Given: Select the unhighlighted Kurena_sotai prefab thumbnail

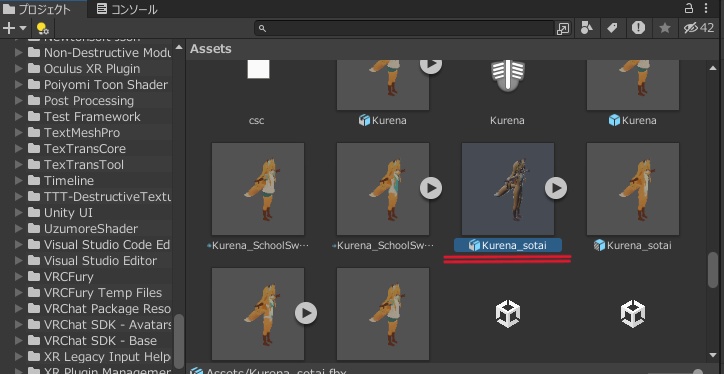Looking at the screenshot, I should pyautogui.click(x=633, y=188).
